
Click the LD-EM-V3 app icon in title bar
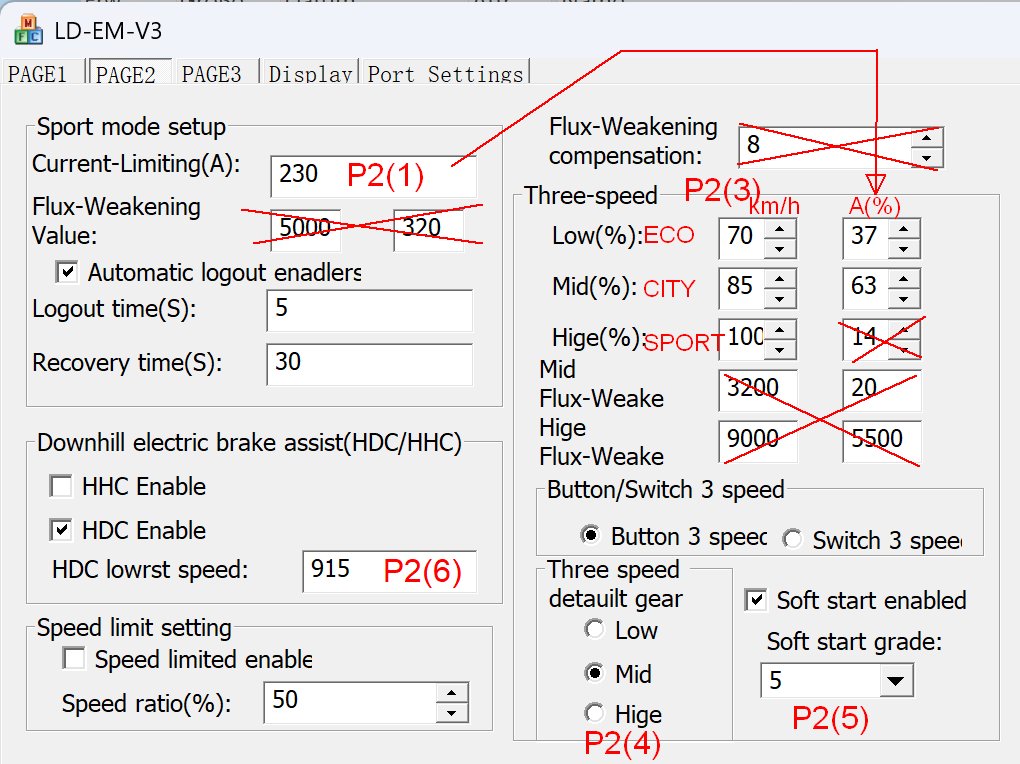tap(29, 30)
